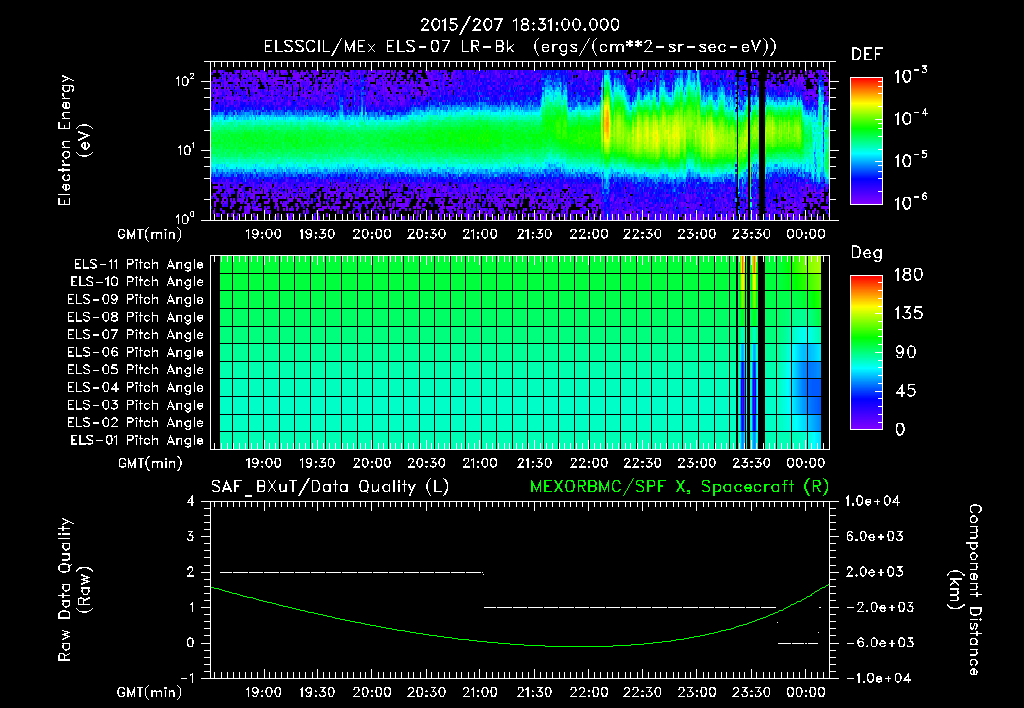Click the 19:00 time label under the spectrogram
Image resolution: width=1024 pixels, height=708 pixels.
click(x=263, y=234)
